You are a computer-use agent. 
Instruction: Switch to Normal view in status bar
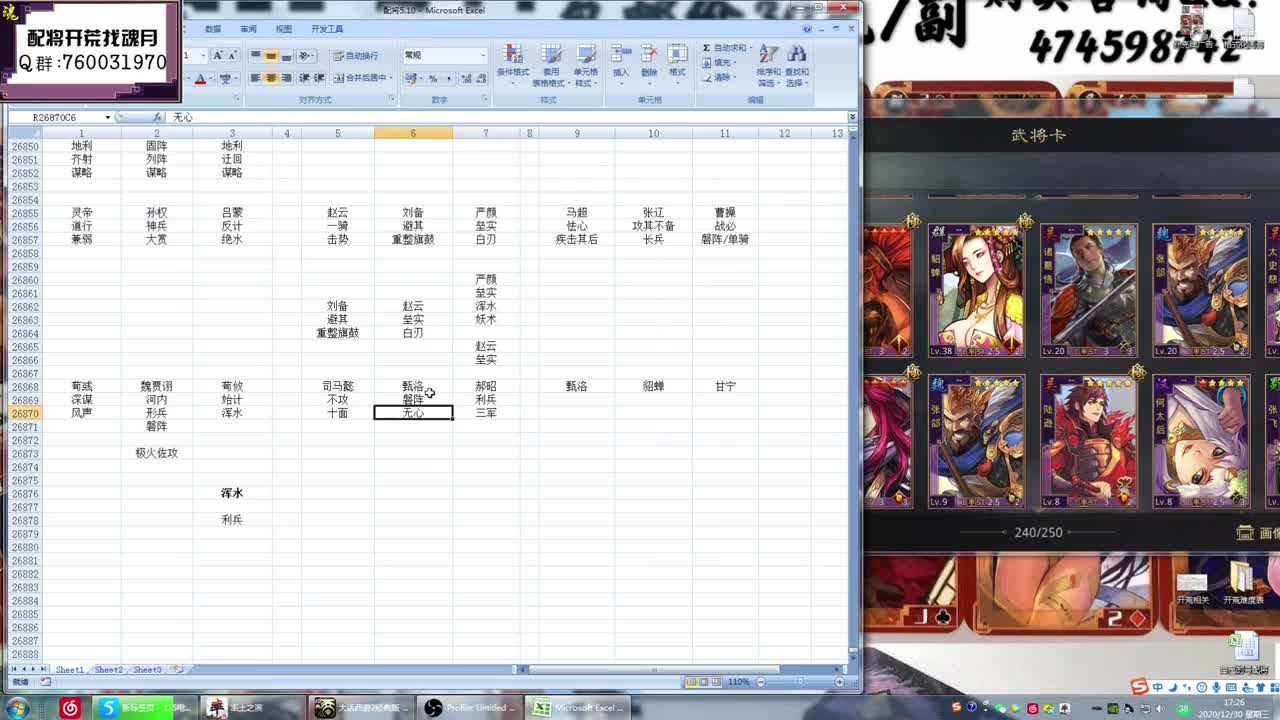(x=691, y=682)
